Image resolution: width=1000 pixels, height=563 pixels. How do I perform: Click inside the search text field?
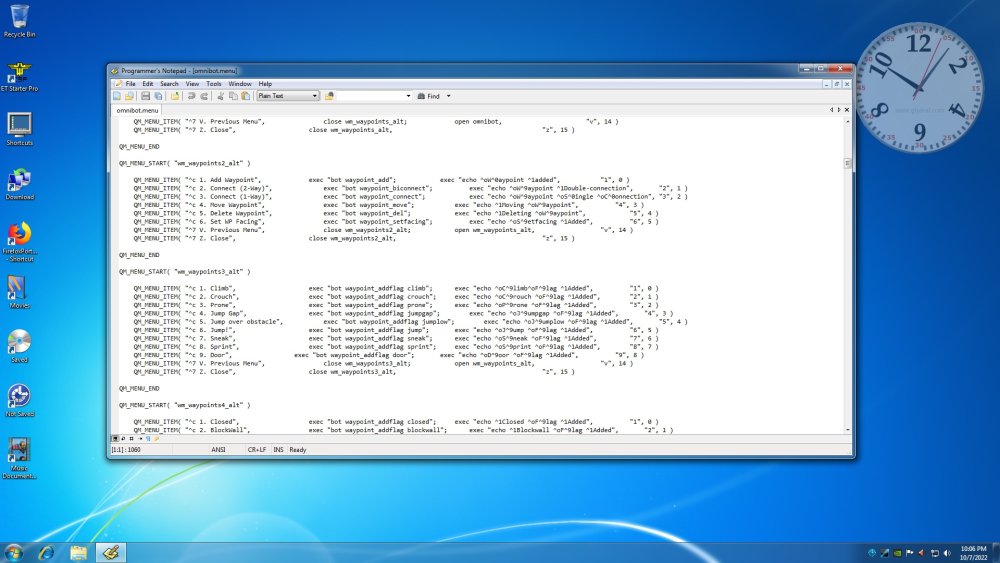point(371,96)
